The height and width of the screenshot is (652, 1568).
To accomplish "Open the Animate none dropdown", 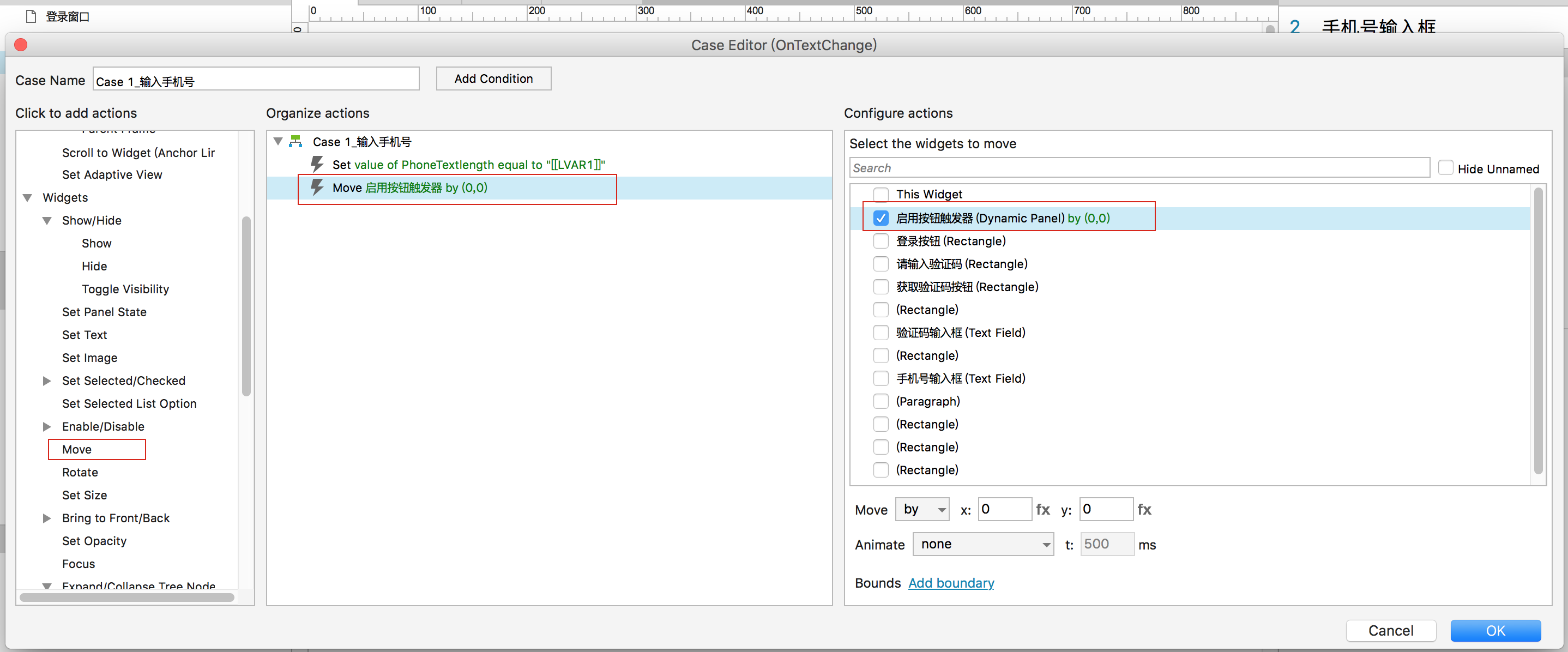I will coord(982,544).
